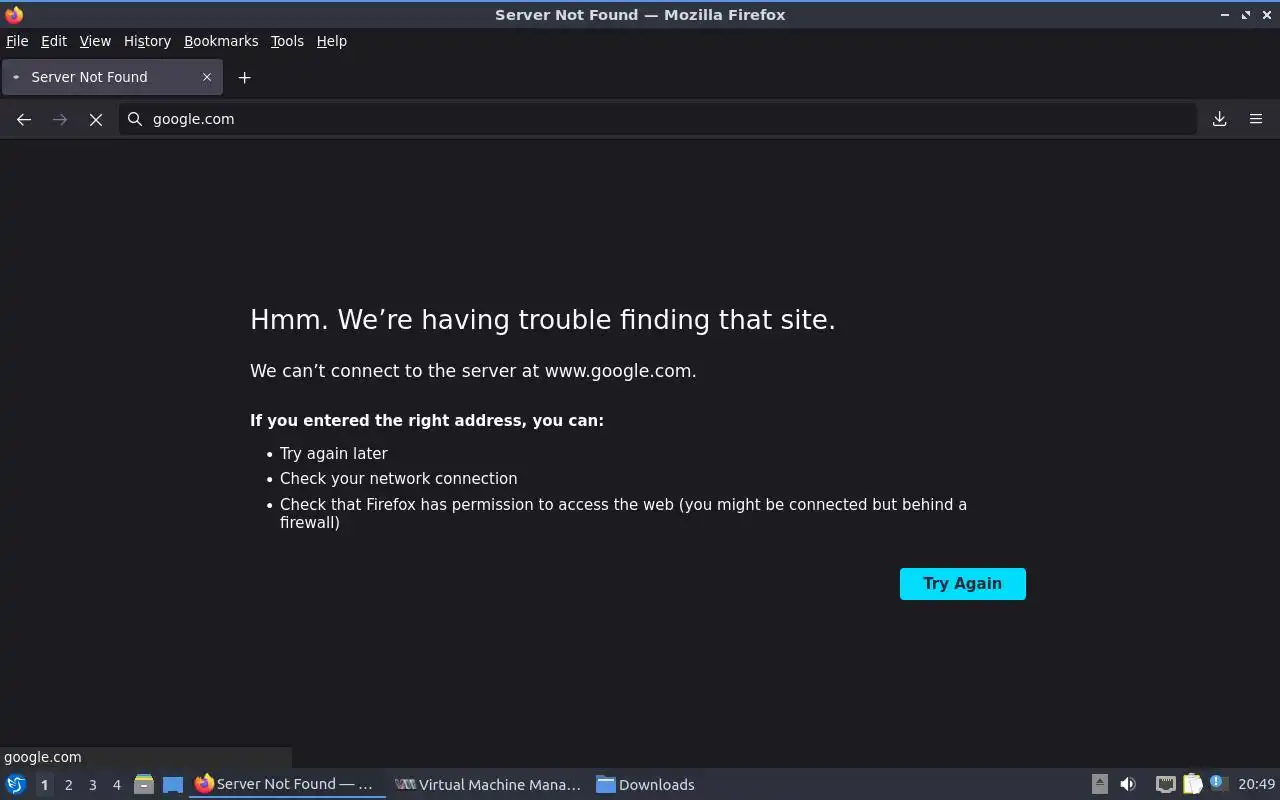Open the Help menu
Image resolution: width=1280 pixels, height=800 pixels.
click(x=332, y=41)
